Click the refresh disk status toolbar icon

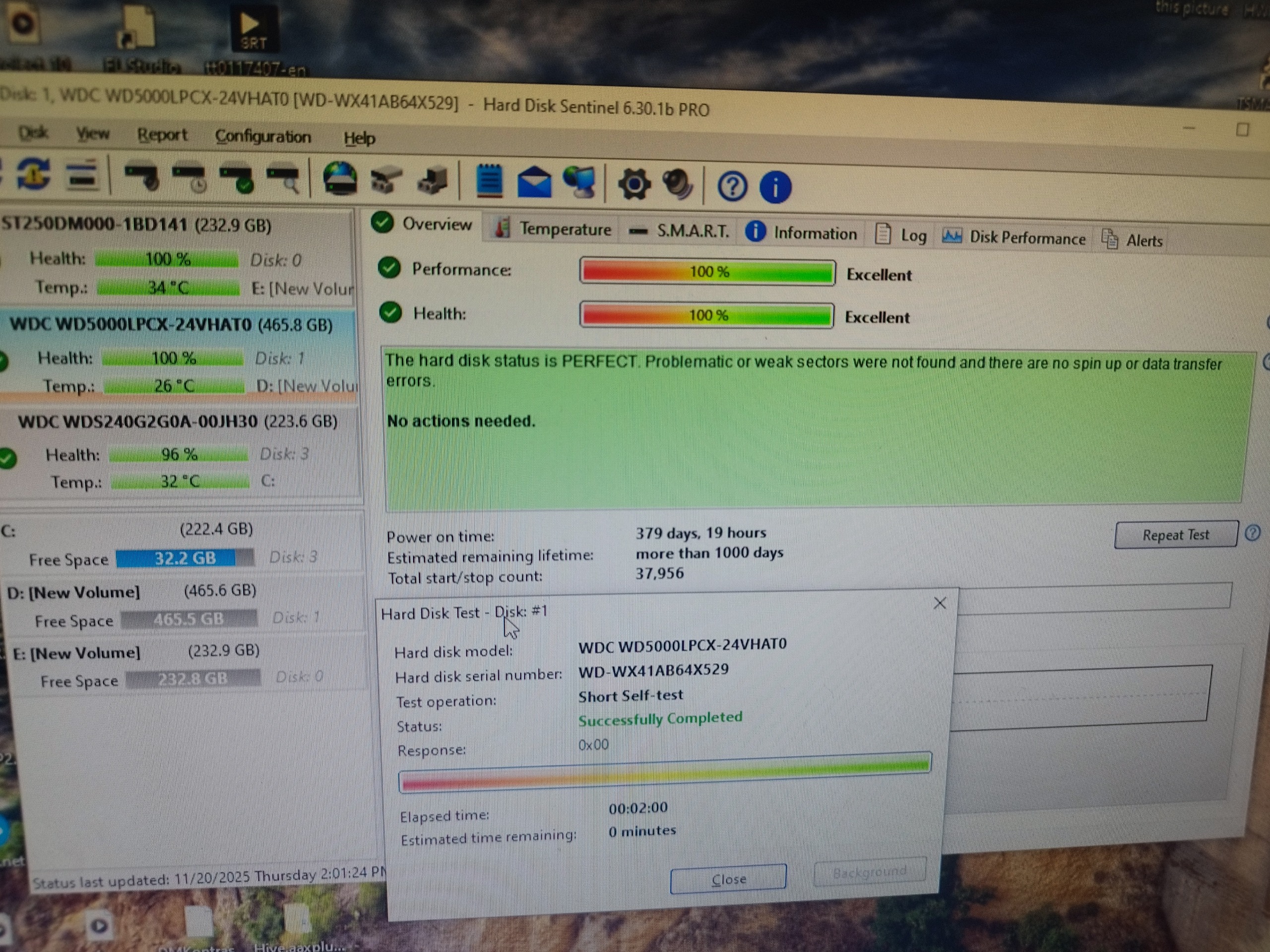(x=33, y=174)
